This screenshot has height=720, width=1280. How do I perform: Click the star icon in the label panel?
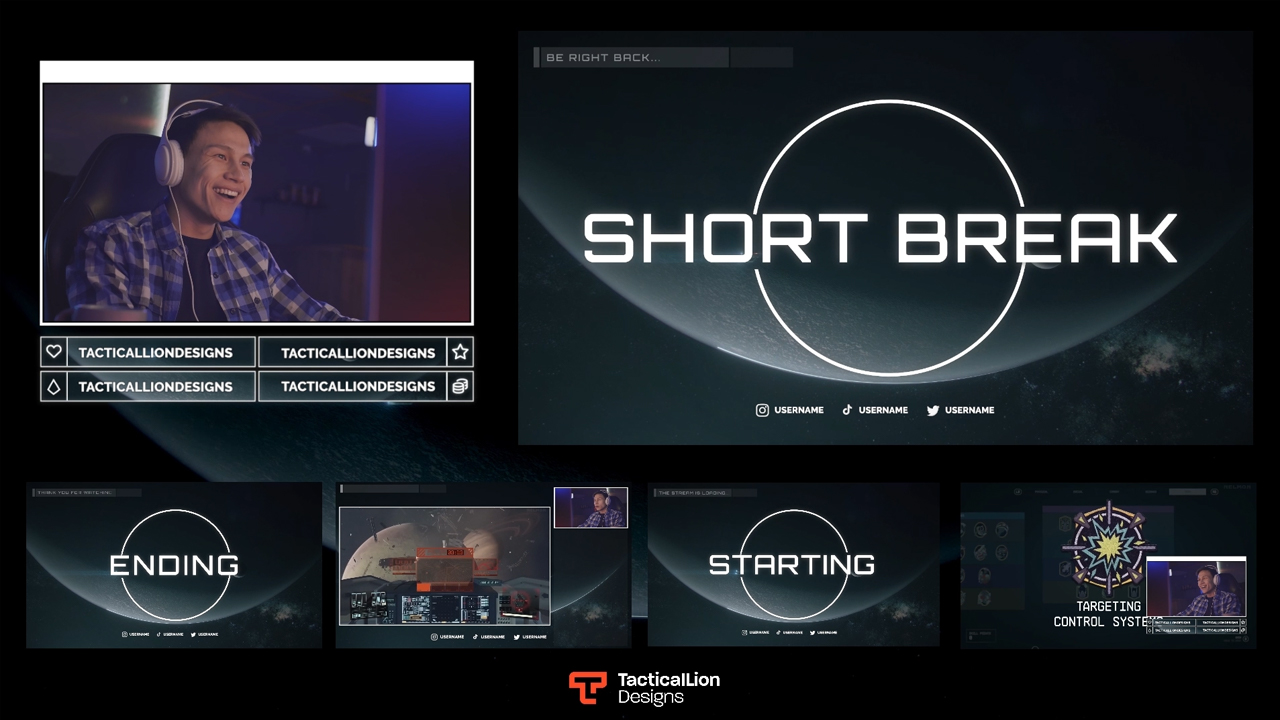click(460, 352)
